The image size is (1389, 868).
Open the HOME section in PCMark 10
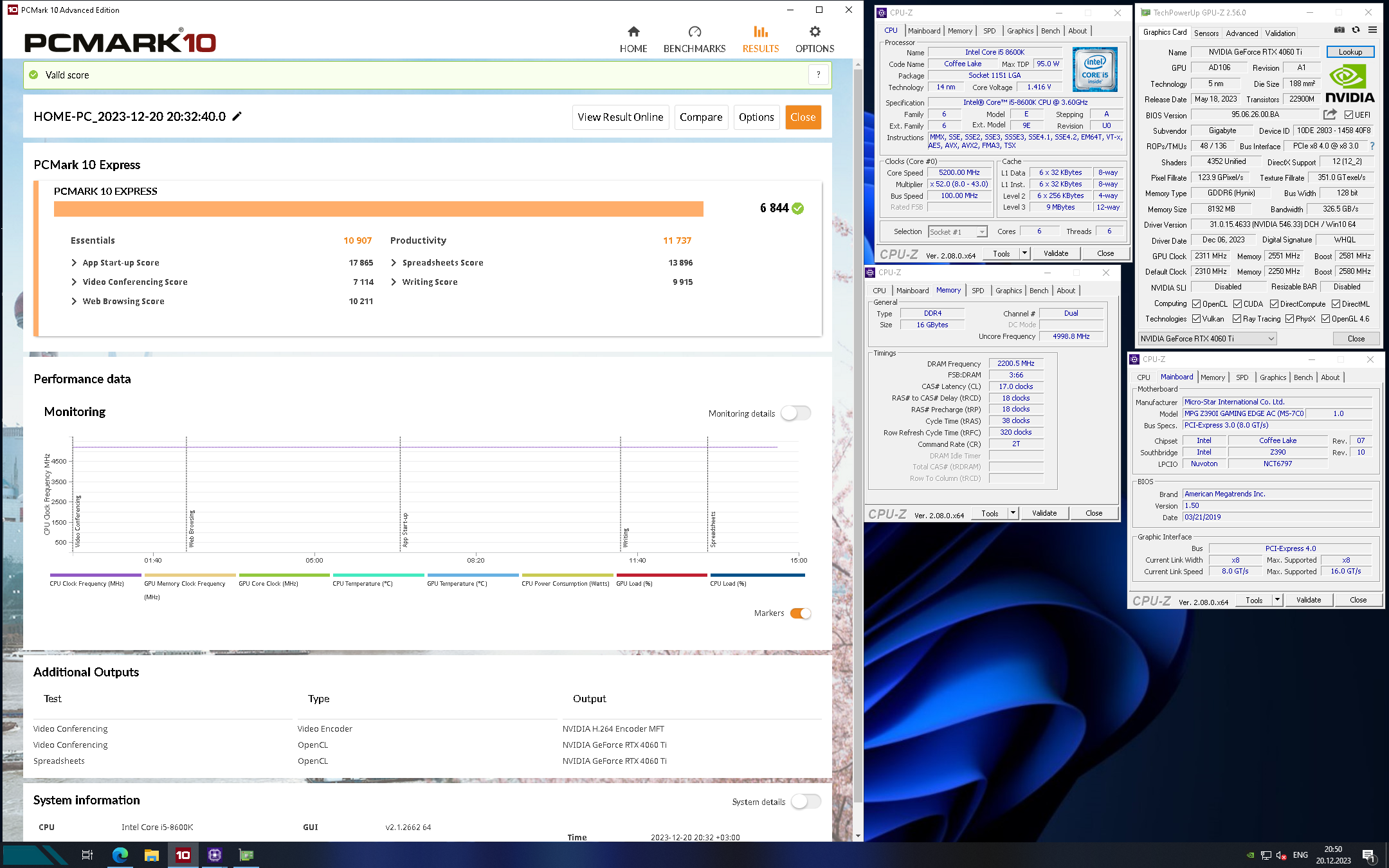click(x=633, y=40)
